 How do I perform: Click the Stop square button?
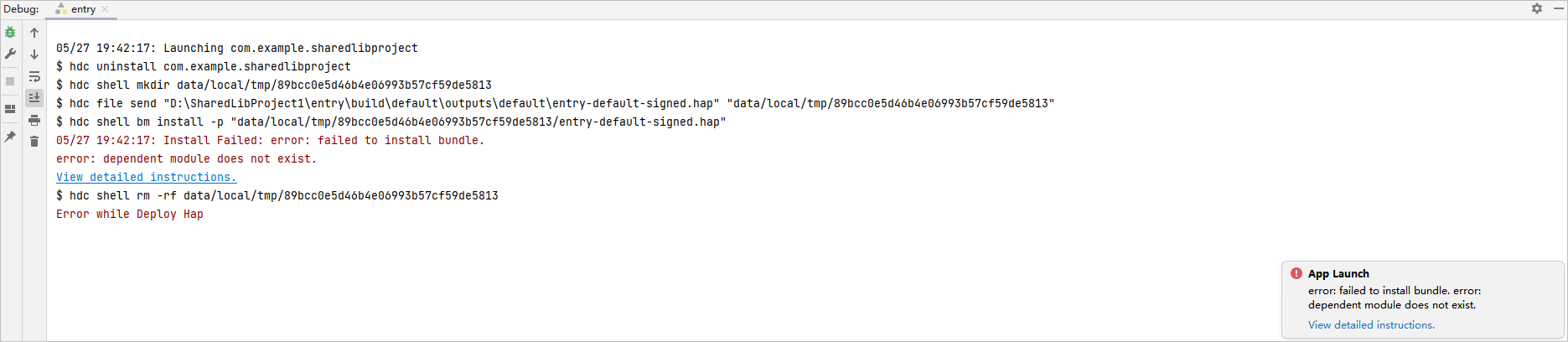[x=10, y=81]
